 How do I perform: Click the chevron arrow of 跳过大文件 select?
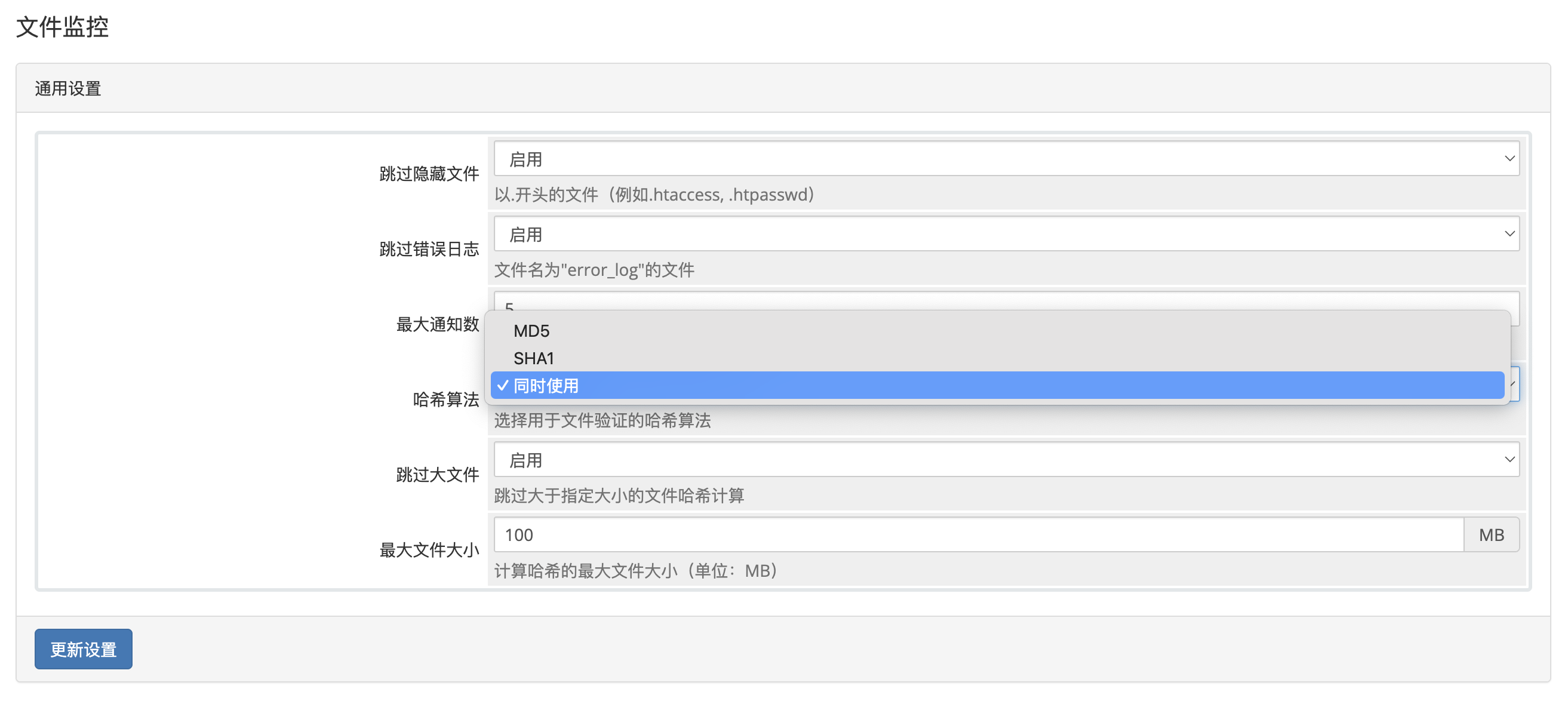tap(1509, 459)
